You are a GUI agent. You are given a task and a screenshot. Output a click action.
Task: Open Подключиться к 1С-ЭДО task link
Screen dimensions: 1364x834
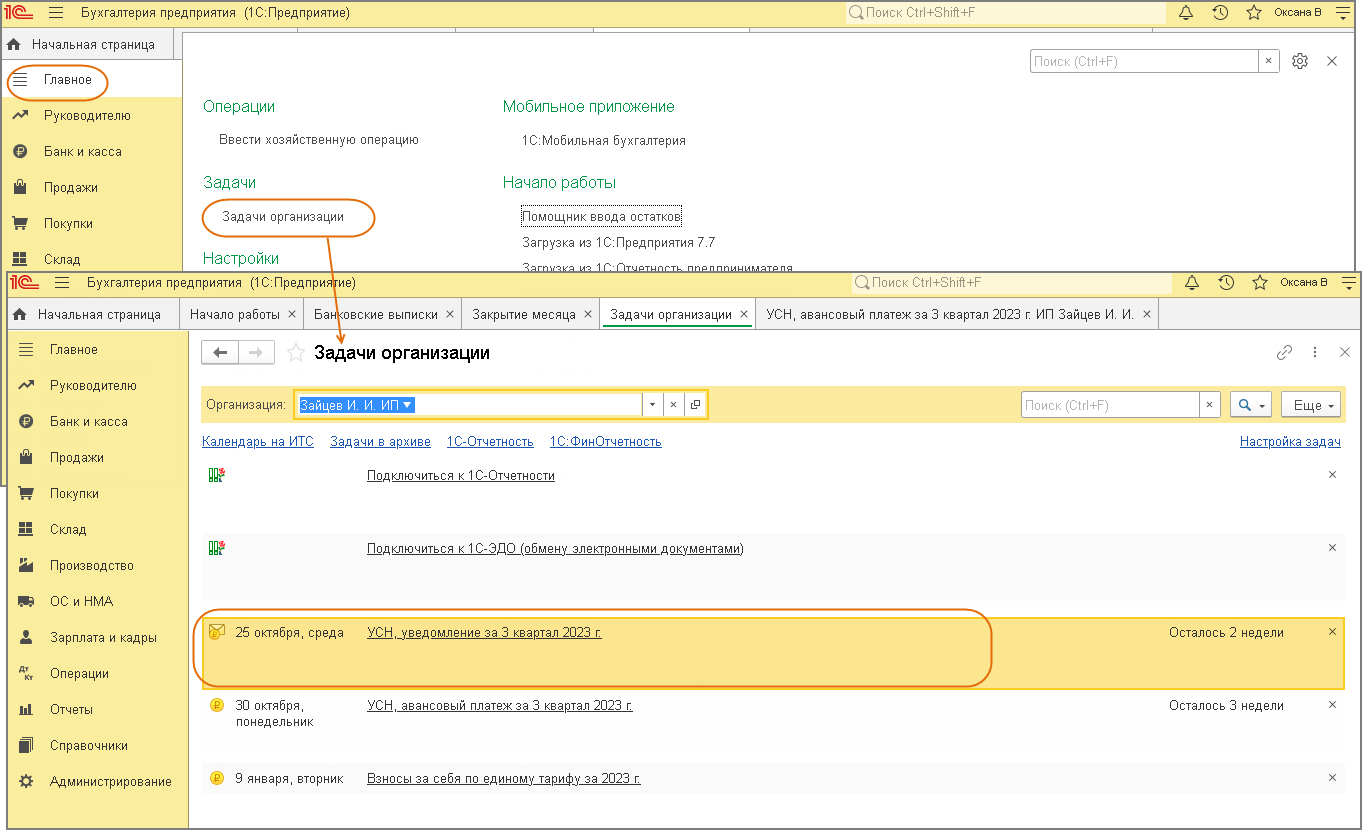pyautogui.click(x=555, y=548)
